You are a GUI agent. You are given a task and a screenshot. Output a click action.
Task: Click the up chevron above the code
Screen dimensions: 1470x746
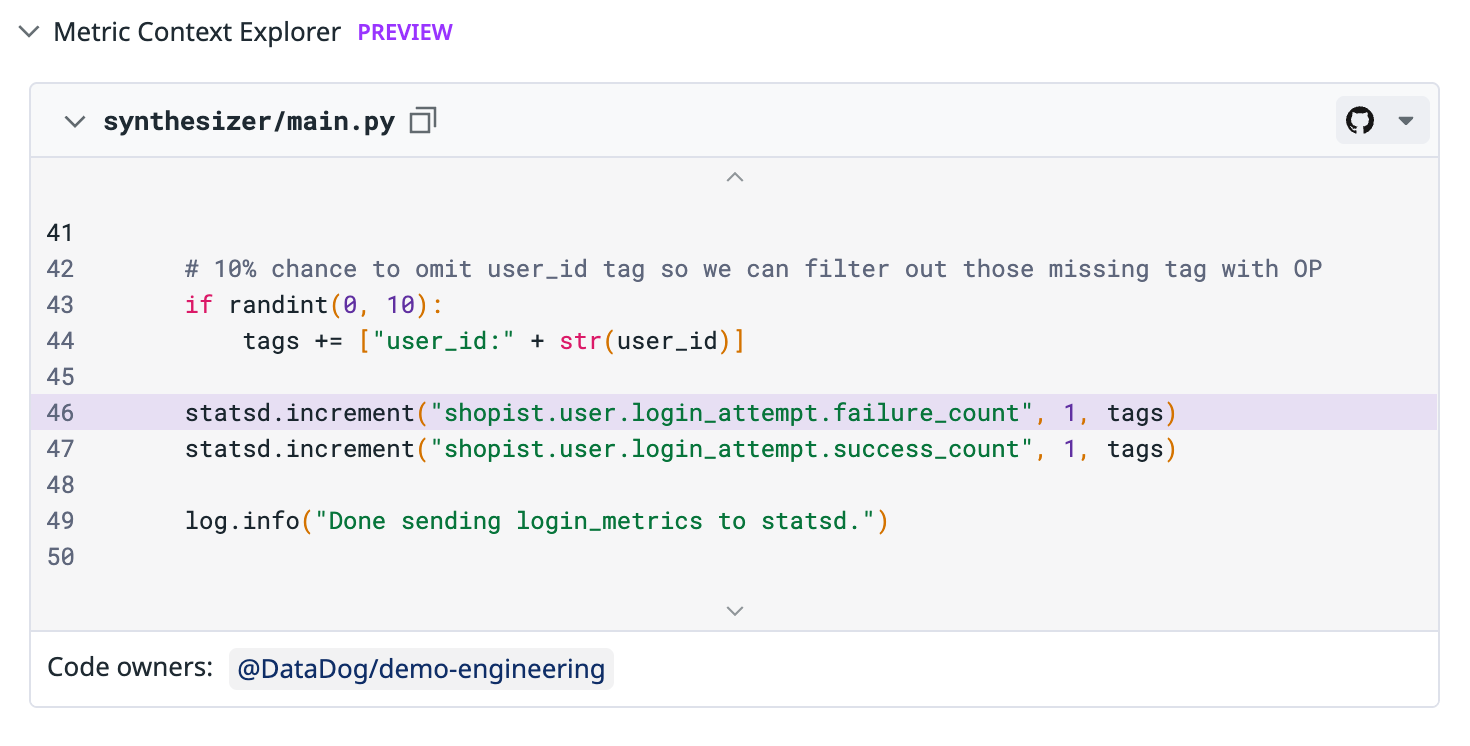pos(735,177)
